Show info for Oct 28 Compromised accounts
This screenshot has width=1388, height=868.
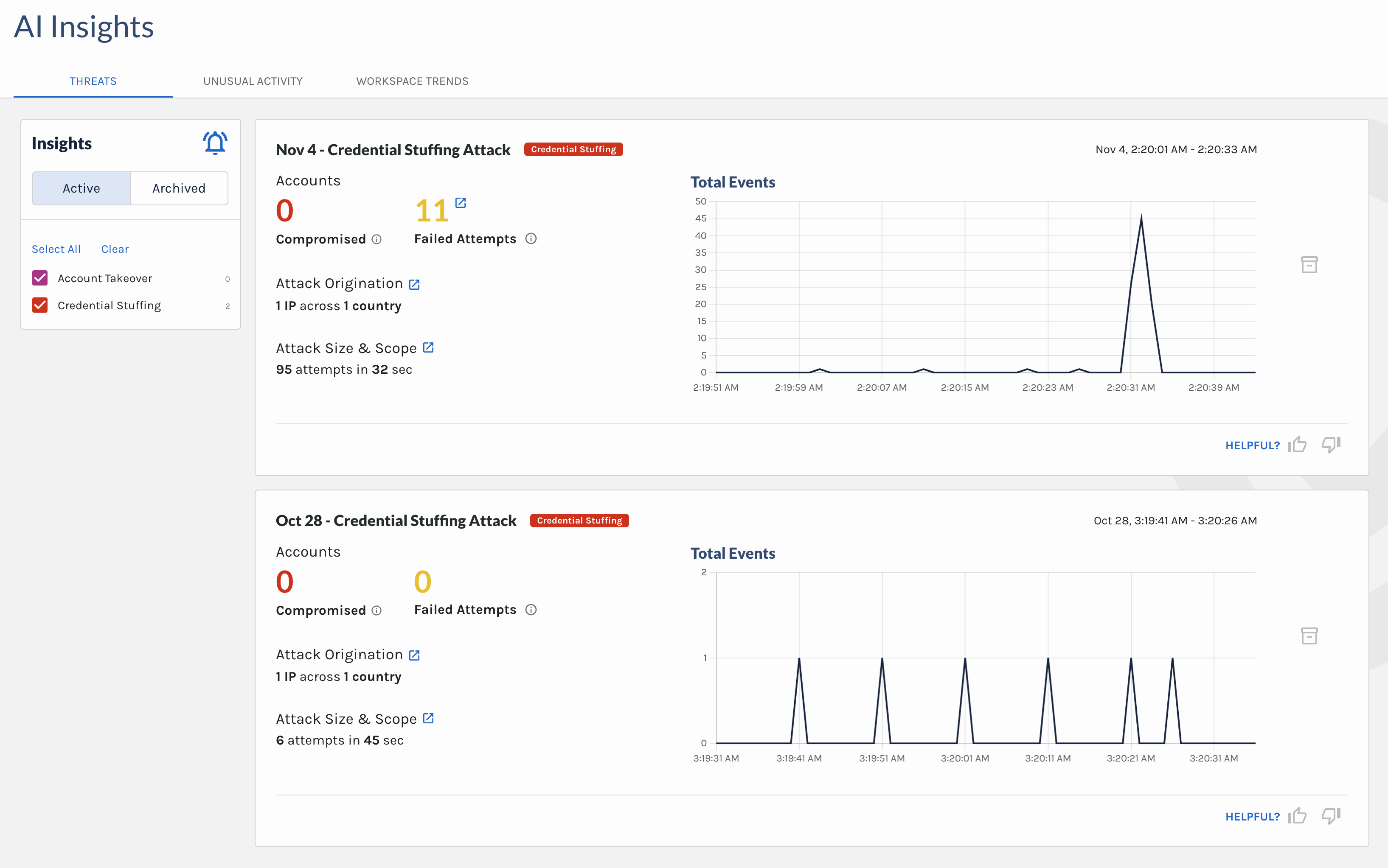point(377,610)
